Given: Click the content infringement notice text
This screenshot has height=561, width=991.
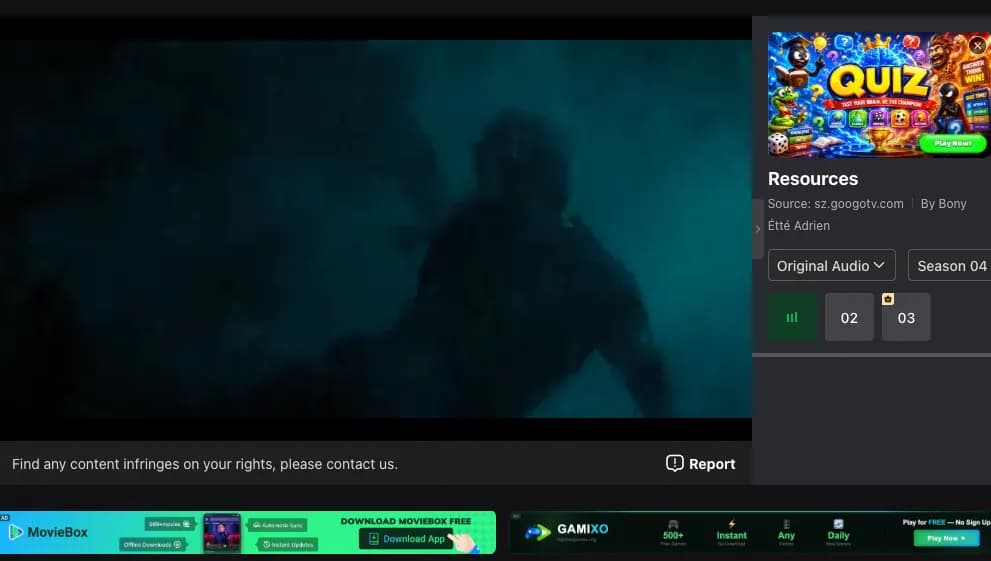Looking at the screenshot, I should (205, 464).
